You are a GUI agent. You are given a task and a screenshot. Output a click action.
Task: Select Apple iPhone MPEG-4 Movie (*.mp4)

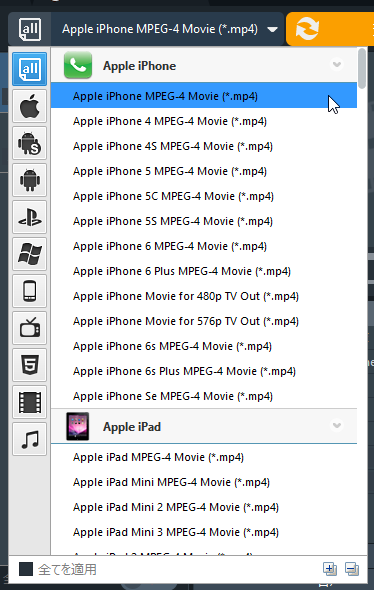204,96
